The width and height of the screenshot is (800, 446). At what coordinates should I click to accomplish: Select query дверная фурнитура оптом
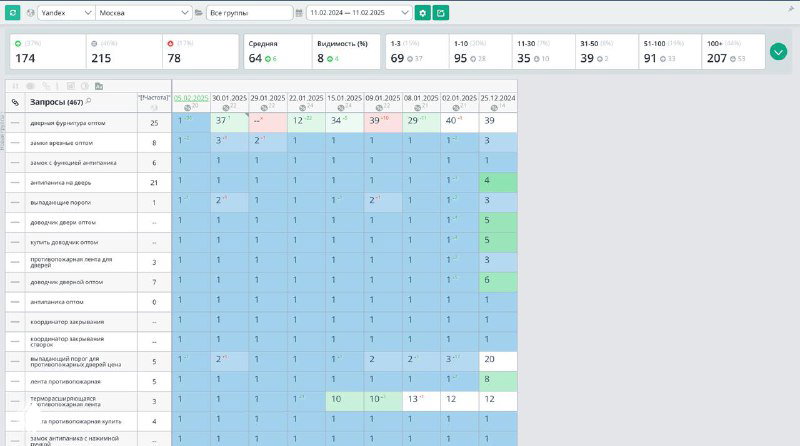(x=68, y=123)
